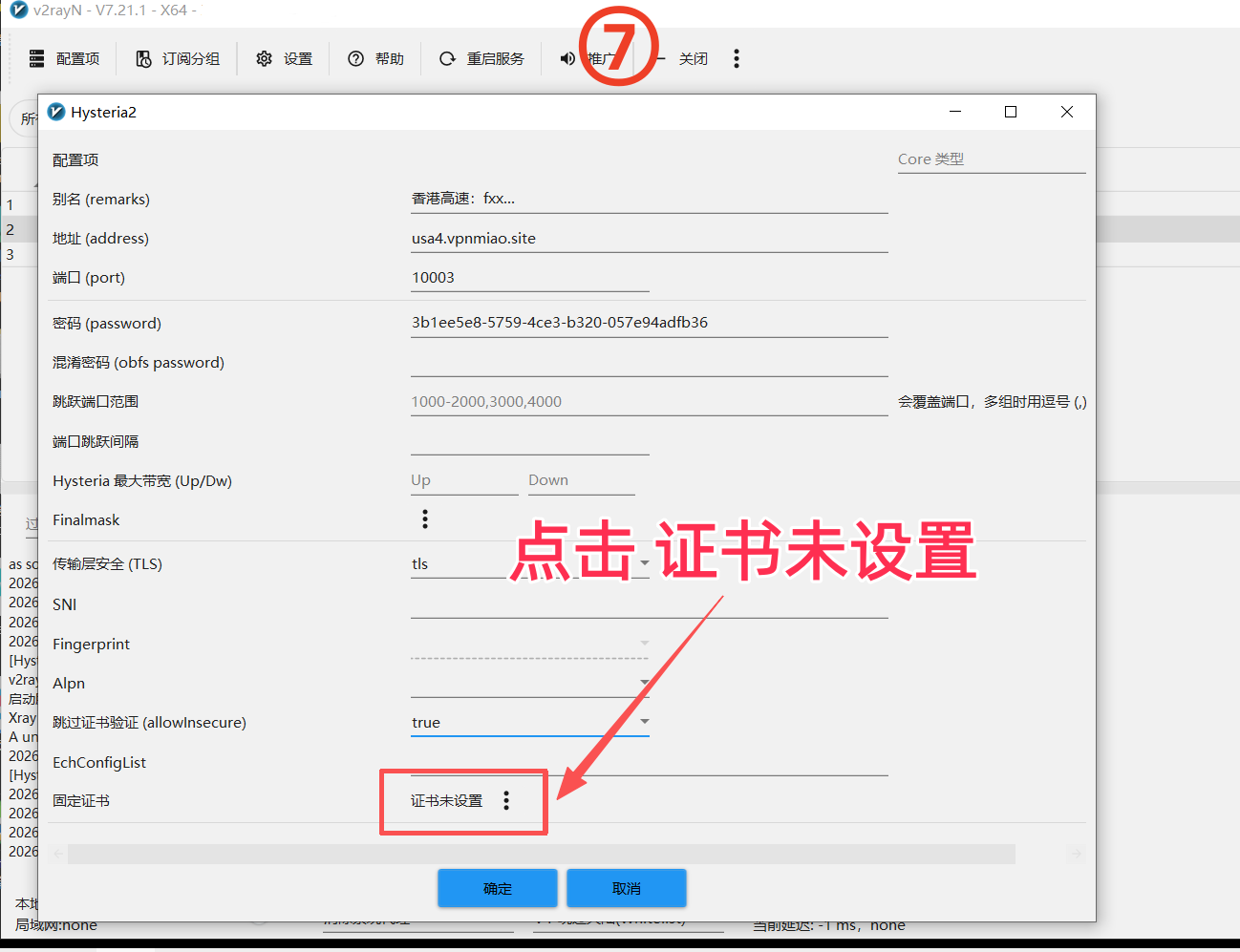Click the 跳跃端口范围 label
The image size is (1240, 952).
pos(96,402)
